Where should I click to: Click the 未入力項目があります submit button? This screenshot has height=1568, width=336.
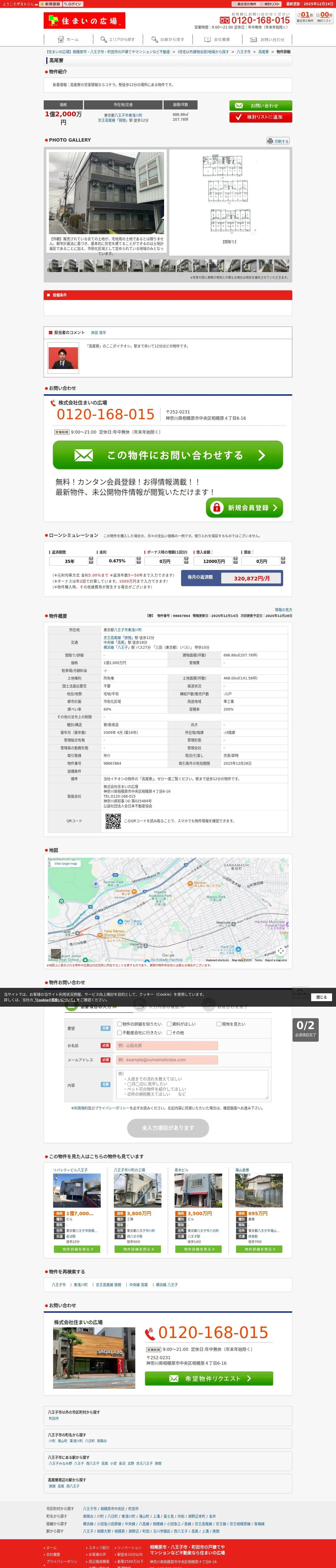168,1127
